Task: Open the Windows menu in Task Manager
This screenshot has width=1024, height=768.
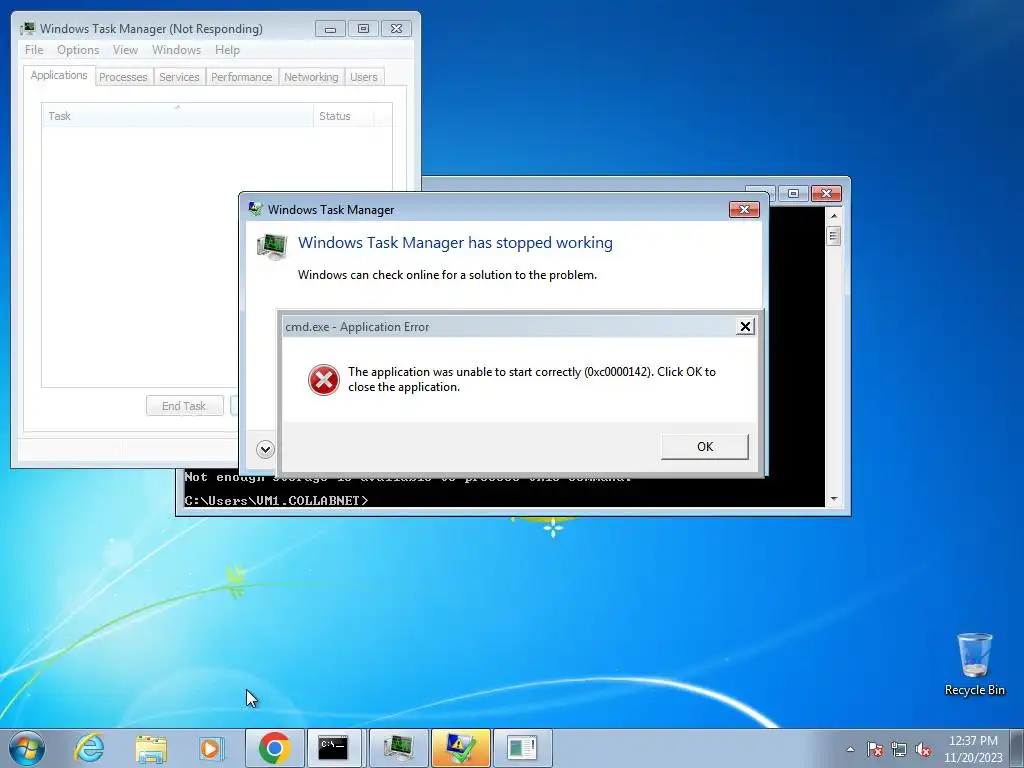Action: (x=176, y=50)
